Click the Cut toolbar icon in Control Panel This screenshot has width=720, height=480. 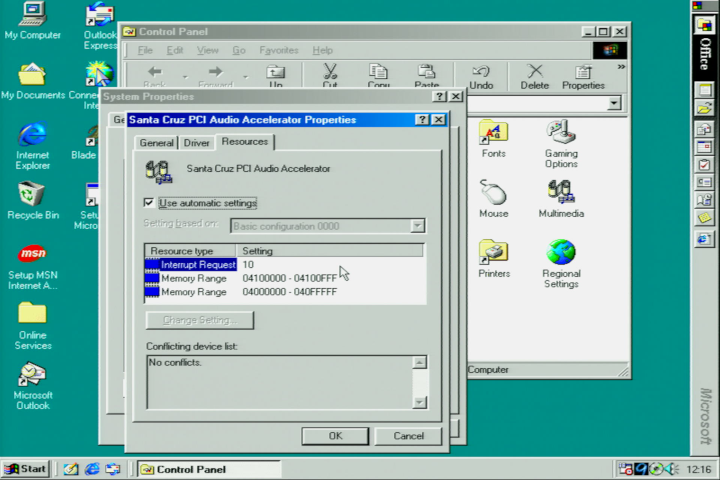pyautogui.click(x=330, y=75)
